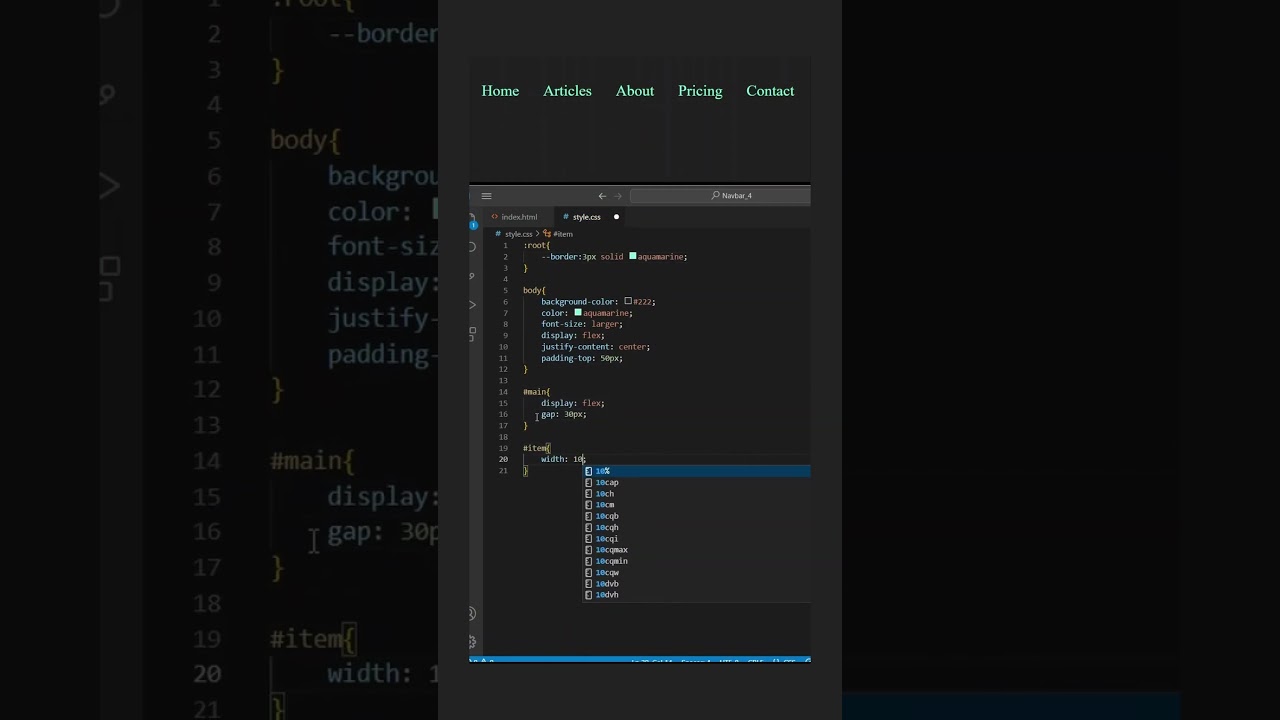The width and height of the screenshot is (1280, 720).
Task: Click the aquamarine swatch on the --border line
Action: coord(632,256)
